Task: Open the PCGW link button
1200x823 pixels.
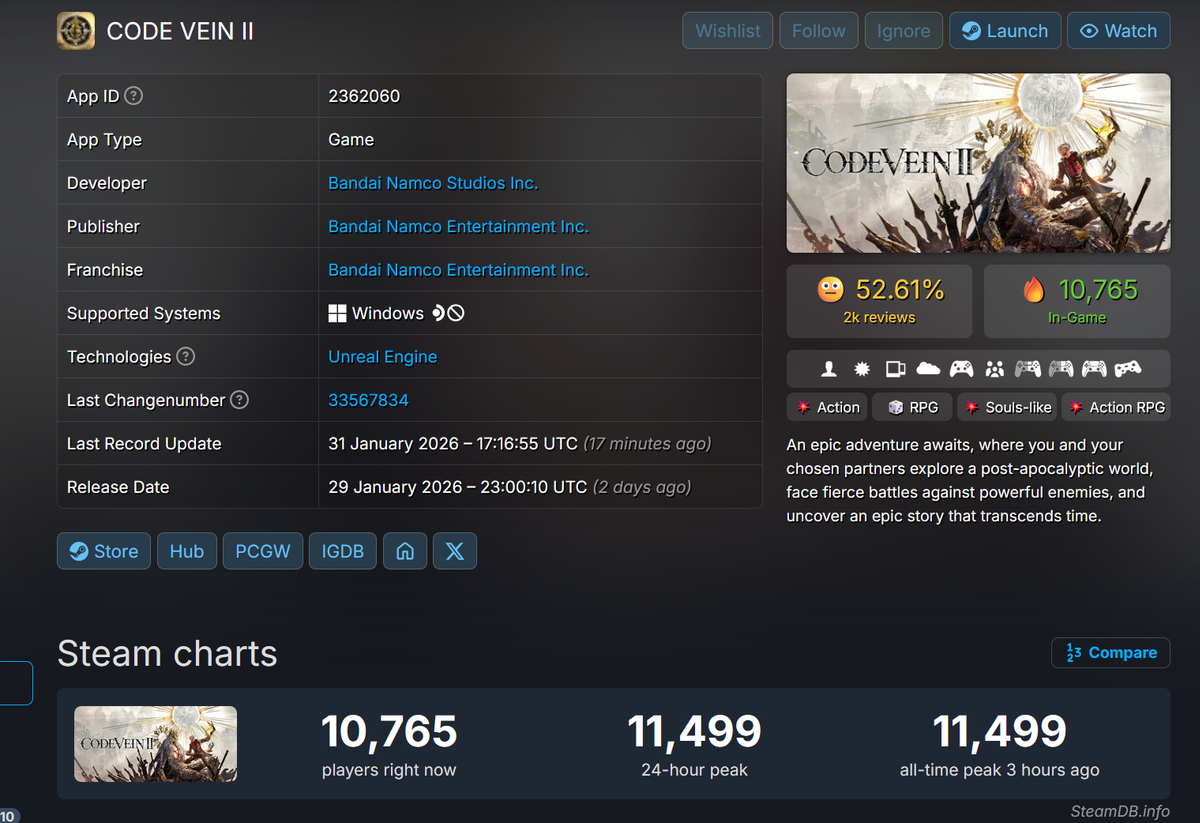Action: pos(263,551)
